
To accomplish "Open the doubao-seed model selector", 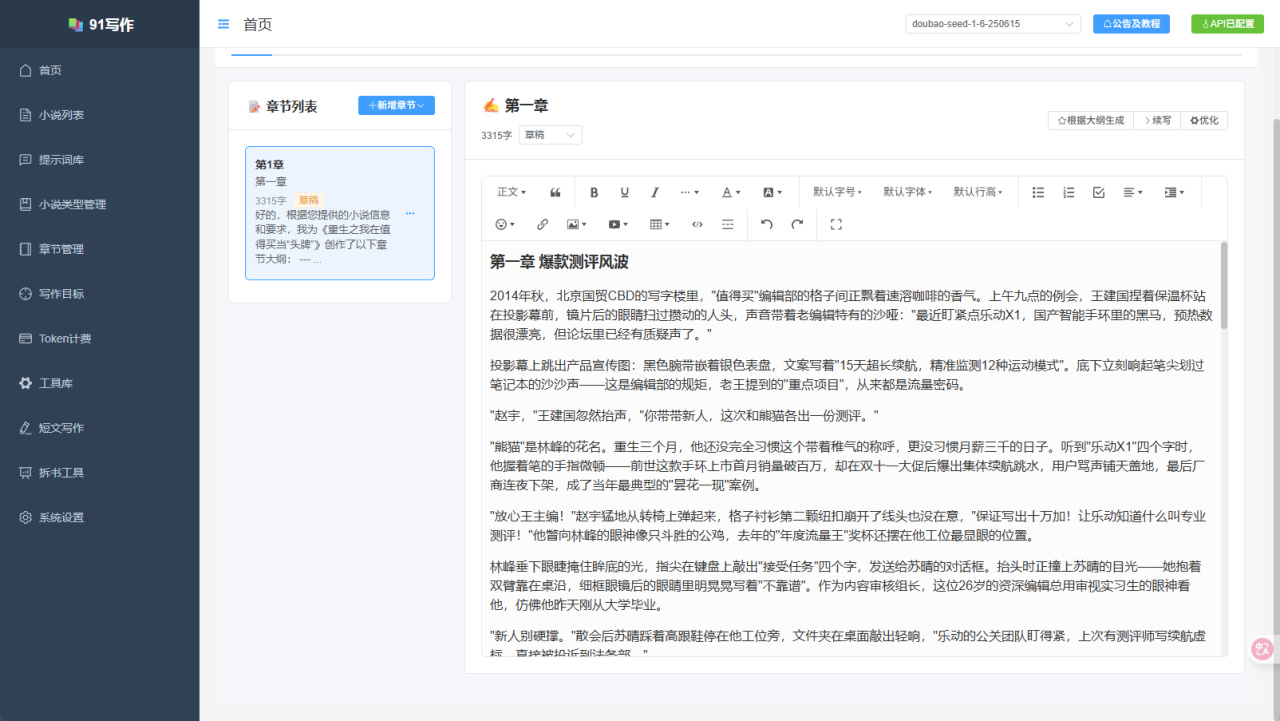I will click(x=993, y=24).
